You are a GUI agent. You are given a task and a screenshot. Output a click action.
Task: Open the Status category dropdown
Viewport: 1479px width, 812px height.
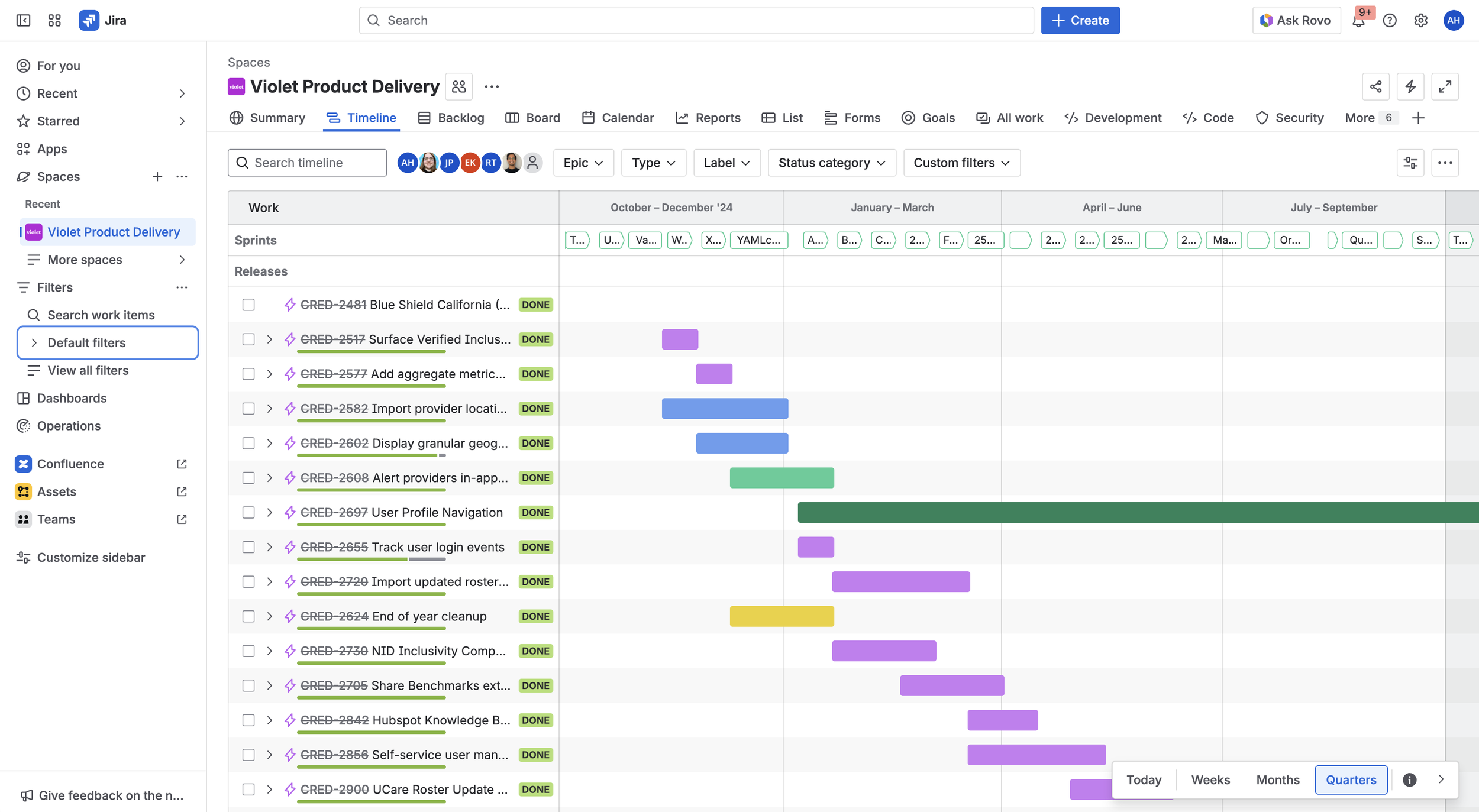(x=831, y=163)
